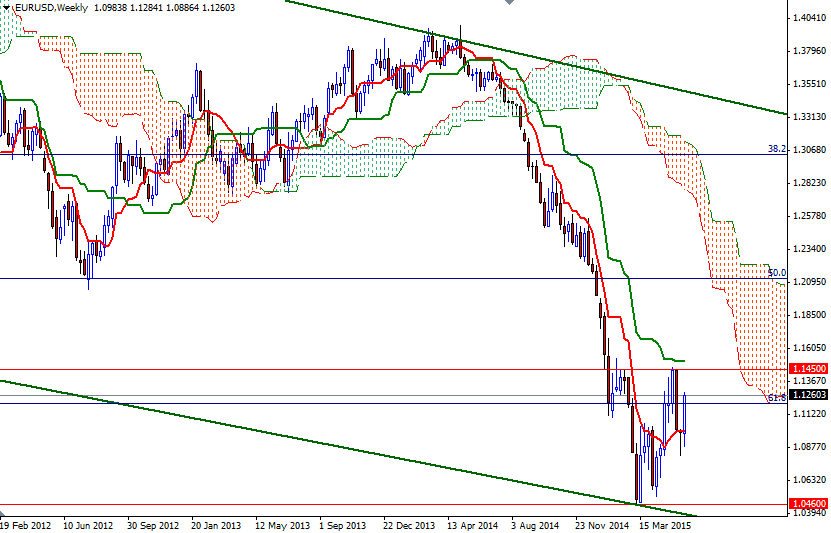
Task: Click the 1.13670 price scale value
Action: coord(809,381)
